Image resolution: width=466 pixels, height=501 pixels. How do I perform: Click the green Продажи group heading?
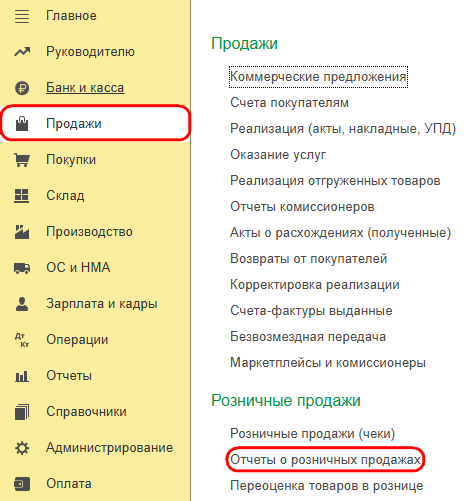[x=245, y=44]
